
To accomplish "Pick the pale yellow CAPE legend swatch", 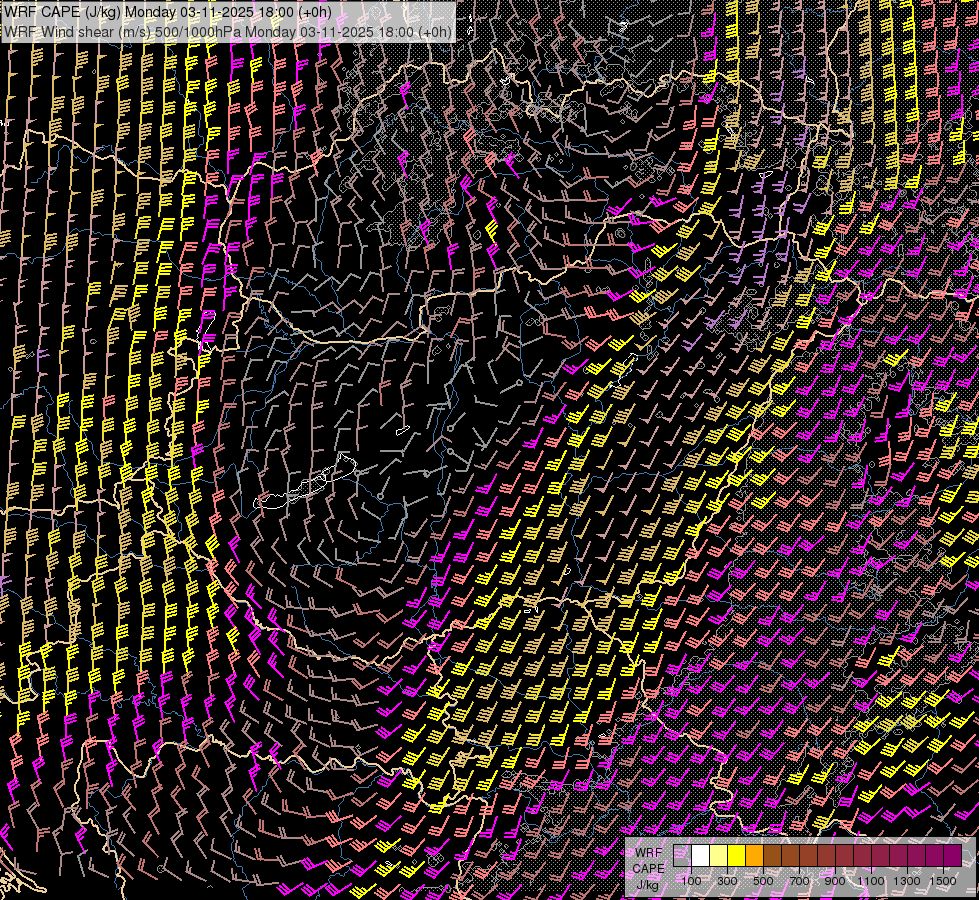I will (x=719, y=856).
